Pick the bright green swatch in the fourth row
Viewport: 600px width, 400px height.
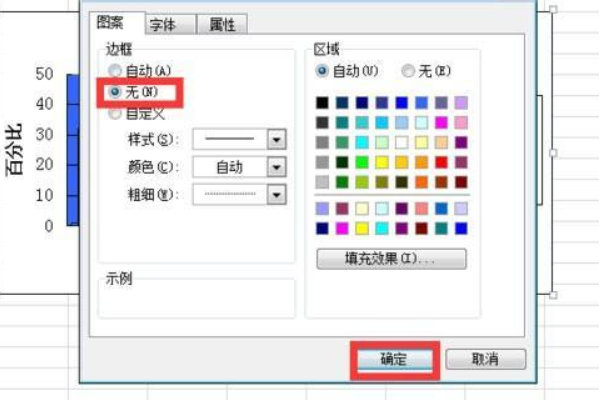pos(362,162)
